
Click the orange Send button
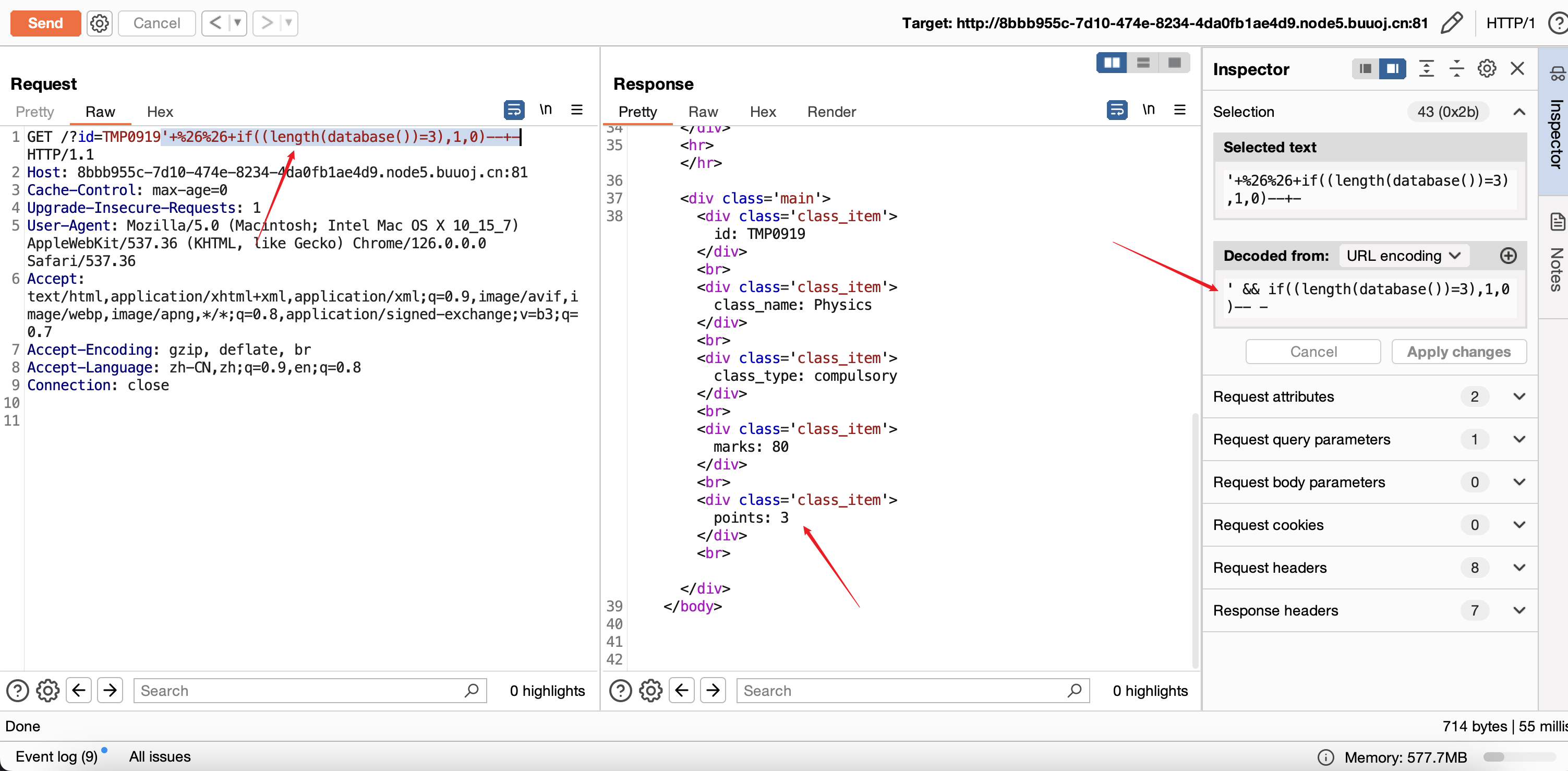[x=46, y=23]
